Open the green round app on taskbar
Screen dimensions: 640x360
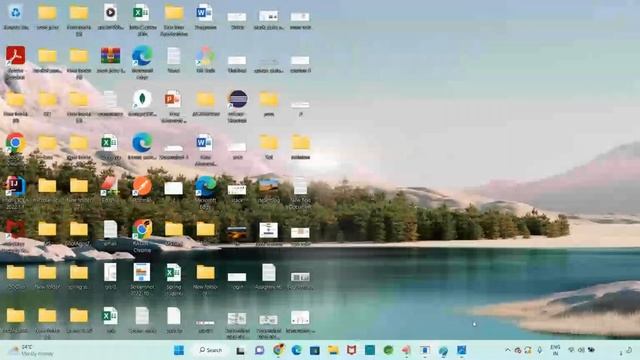pos(388,350)
